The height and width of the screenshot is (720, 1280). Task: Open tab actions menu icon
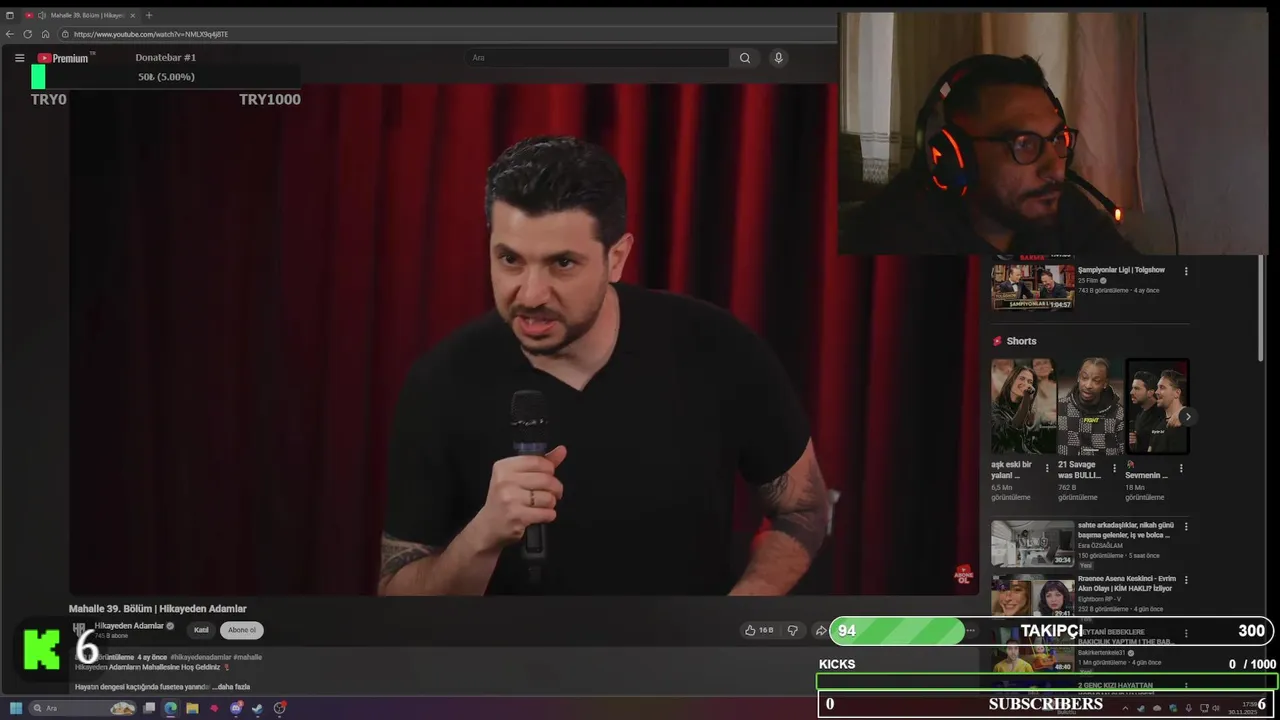(x=10, y=15)
